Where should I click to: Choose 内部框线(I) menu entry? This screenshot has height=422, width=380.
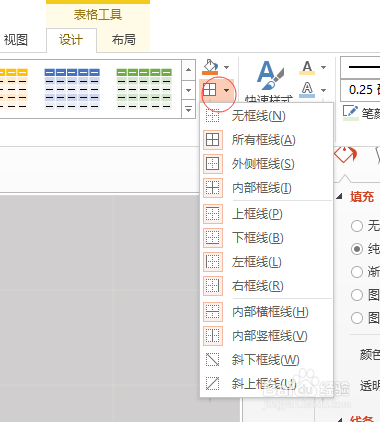click(x=267, y=188)
